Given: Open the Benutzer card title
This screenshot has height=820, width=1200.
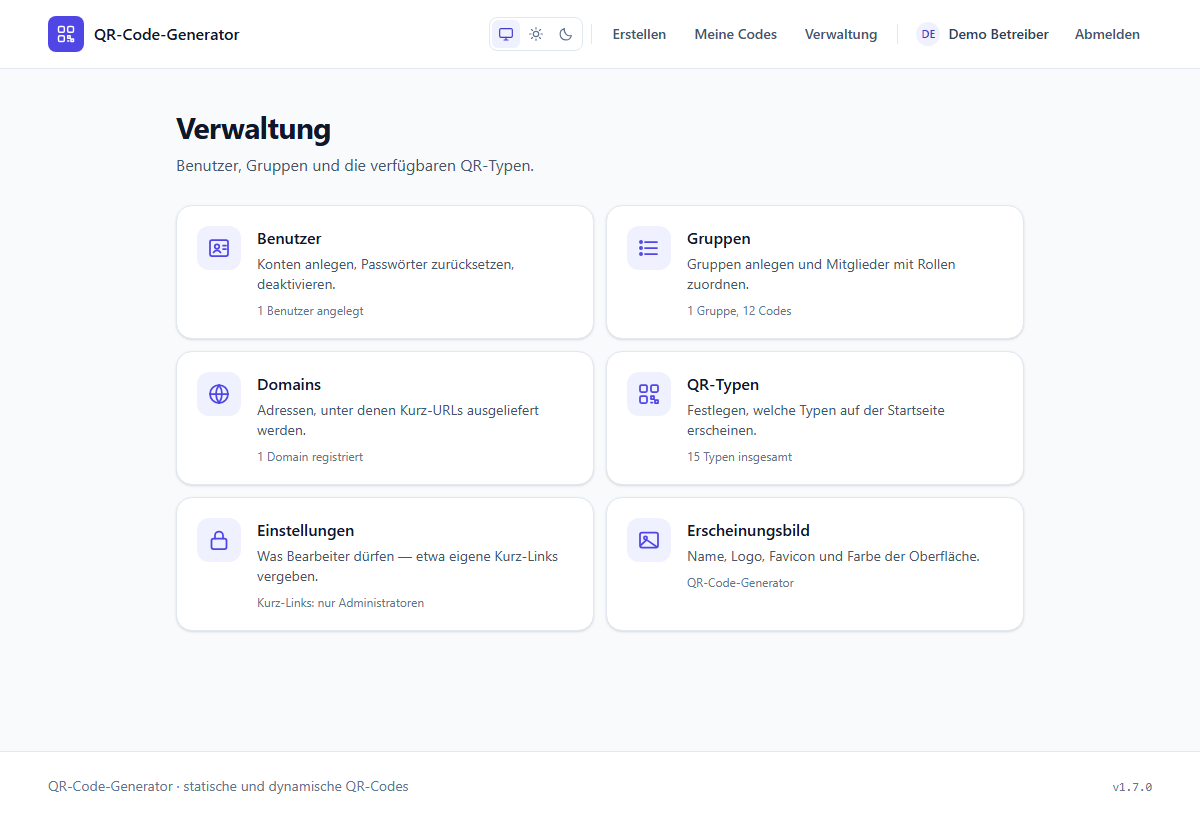Looking at the screenshot, I should point(289,239).
